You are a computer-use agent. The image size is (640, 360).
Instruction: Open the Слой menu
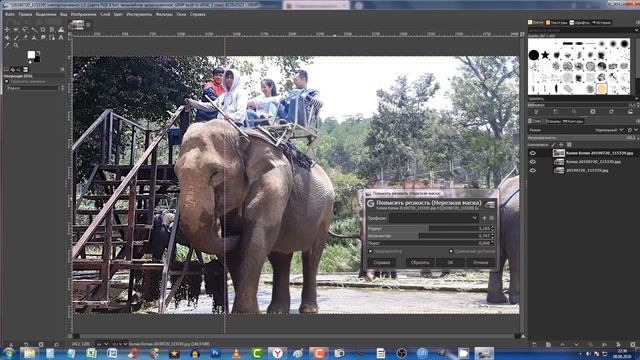(105, 14)
